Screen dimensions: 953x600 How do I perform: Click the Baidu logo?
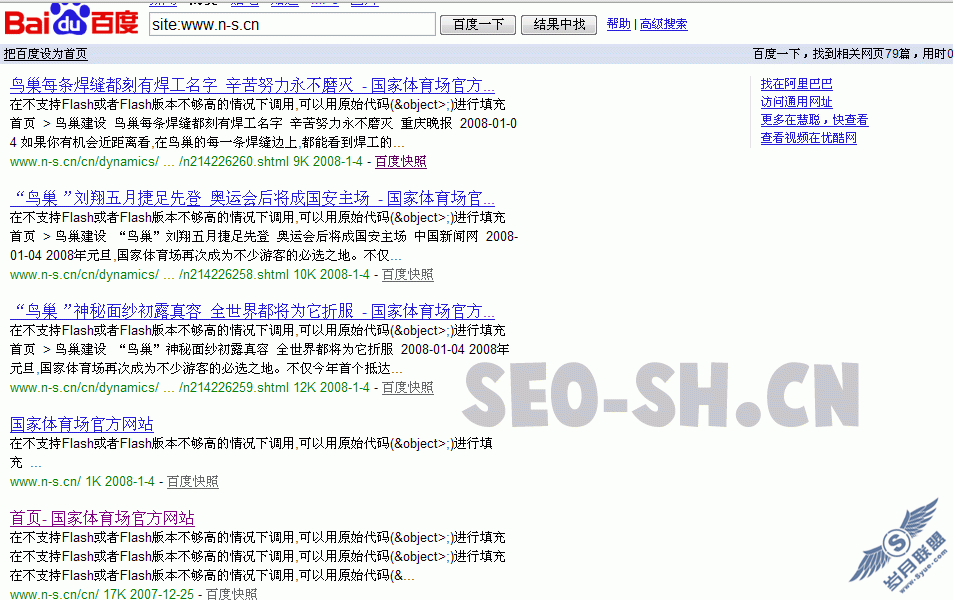[x=72, y=19]
